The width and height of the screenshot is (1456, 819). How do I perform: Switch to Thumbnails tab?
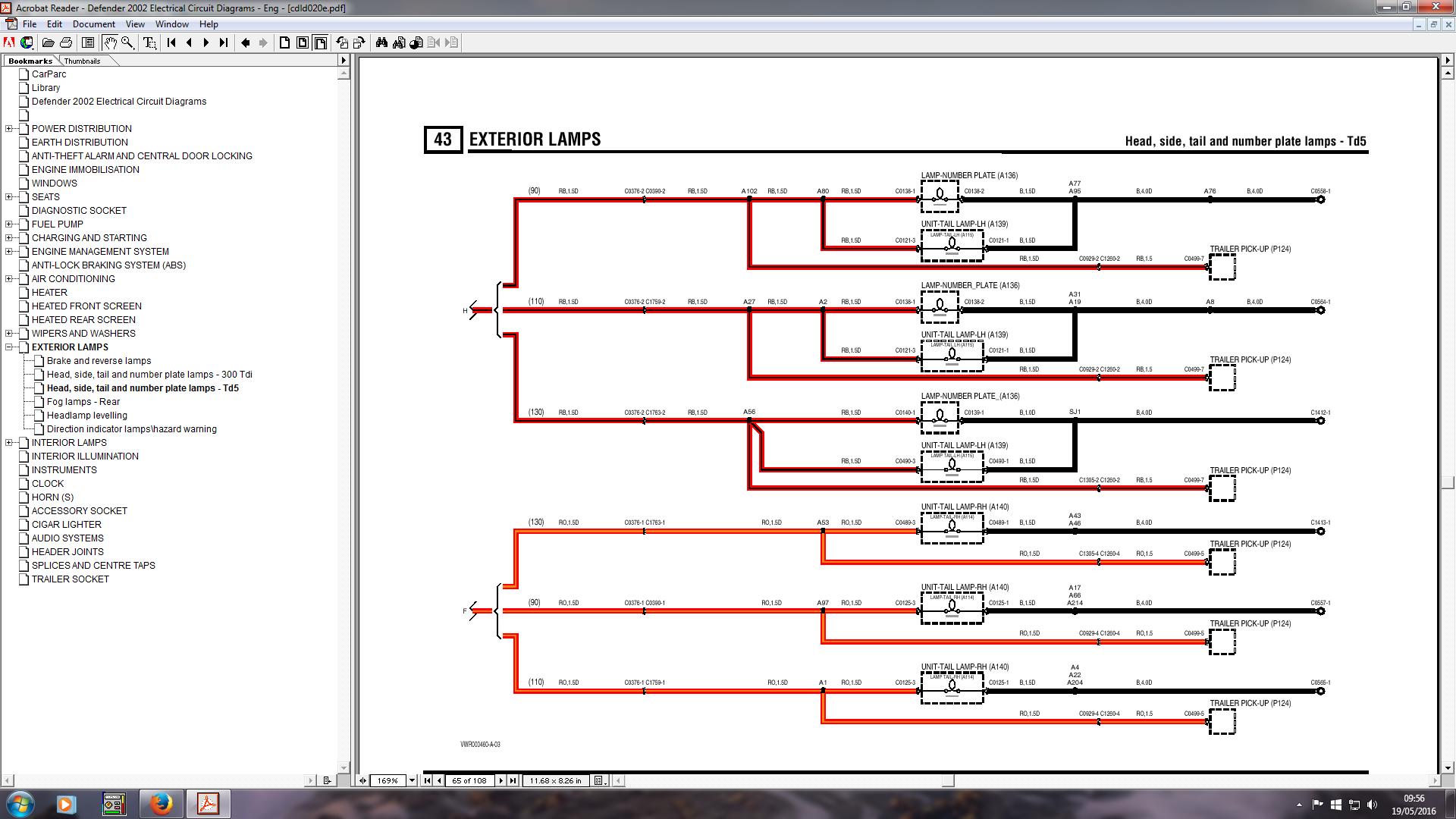[x=82, y=61]
